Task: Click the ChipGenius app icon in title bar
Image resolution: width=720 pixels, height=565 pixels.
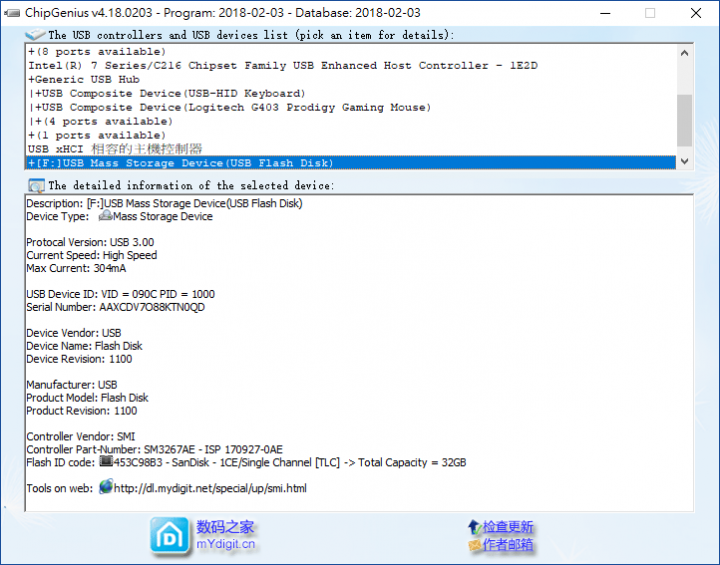Action: 12,13
